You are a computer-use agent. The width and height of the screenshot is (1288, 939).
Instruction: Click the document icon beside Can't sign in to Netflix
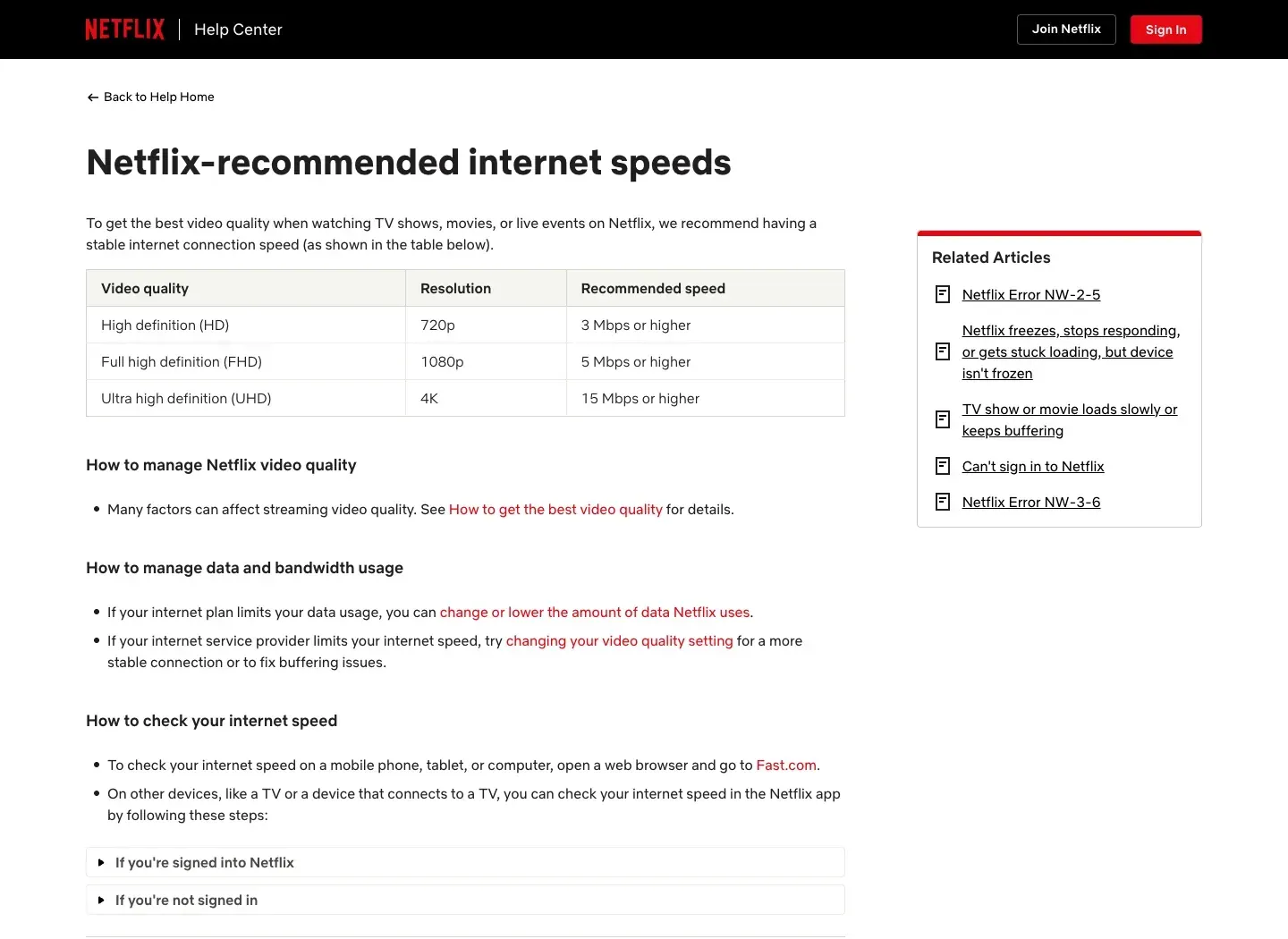point(943,466)
